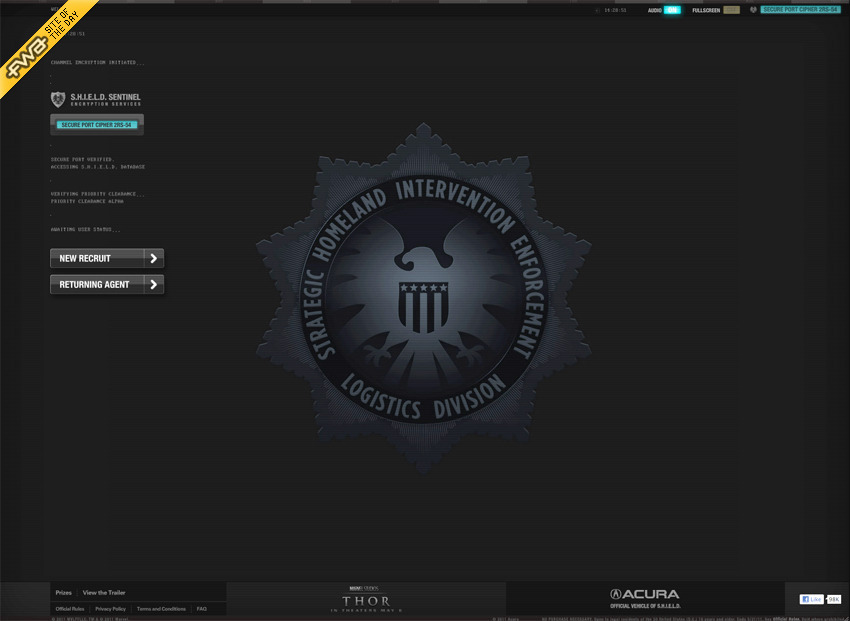Click the central S.H.I.E.L.D. eagle badge

coord(423,299)
